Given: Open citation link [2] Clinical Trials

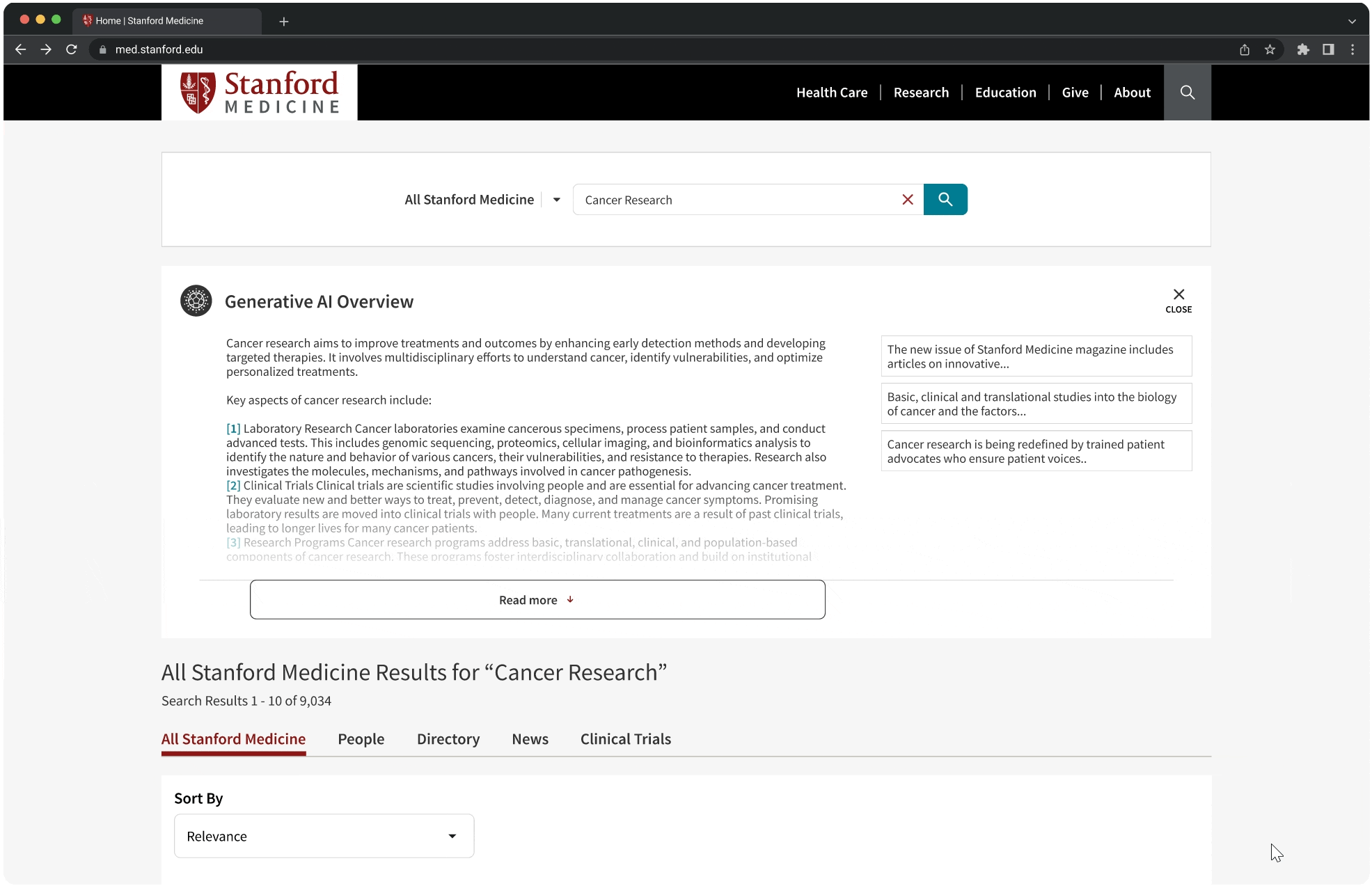Looking at the screenshot, I should click(x=233, y=486).
